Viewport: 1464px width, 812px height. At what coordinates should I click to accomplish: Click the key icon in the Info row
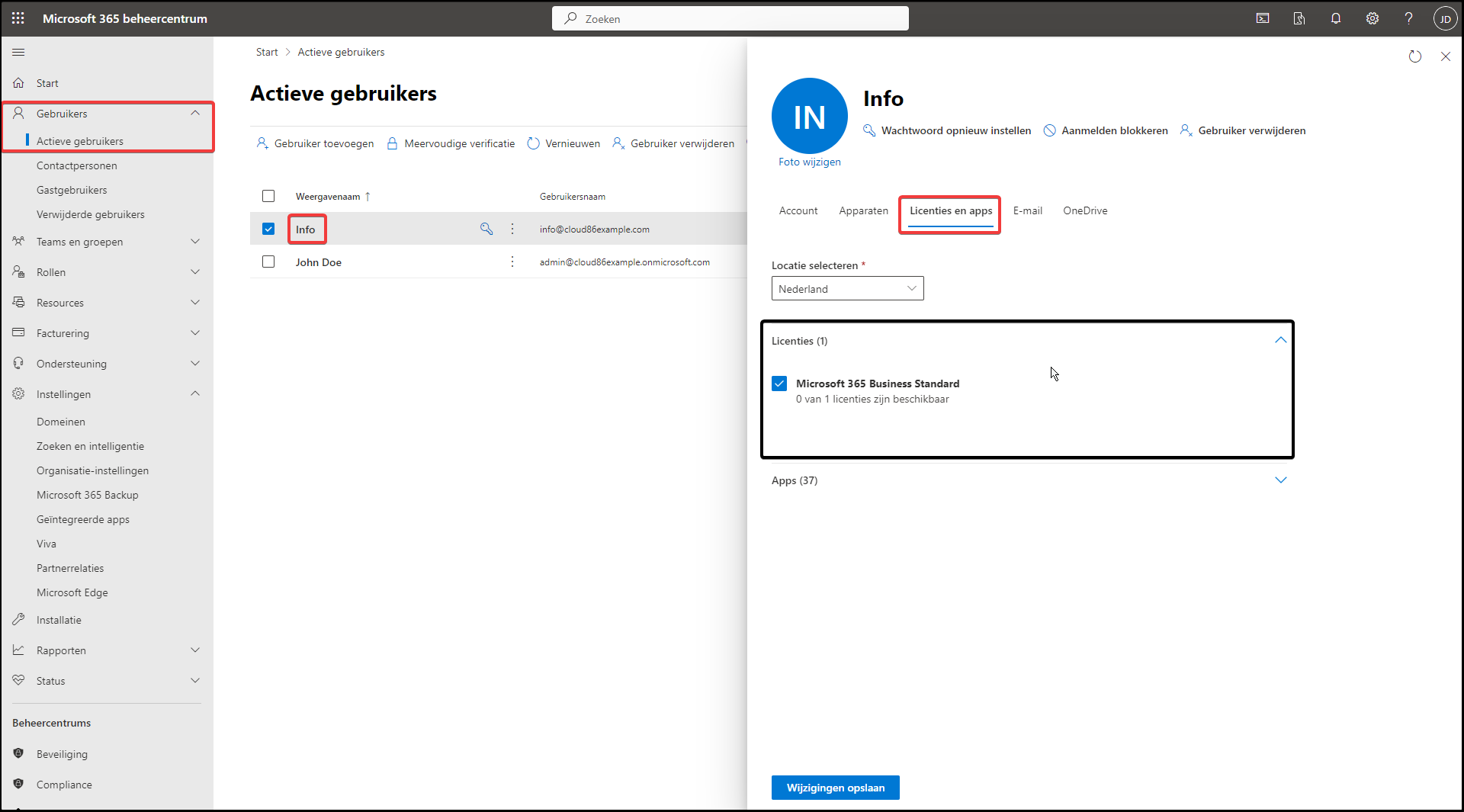(486, 229)
